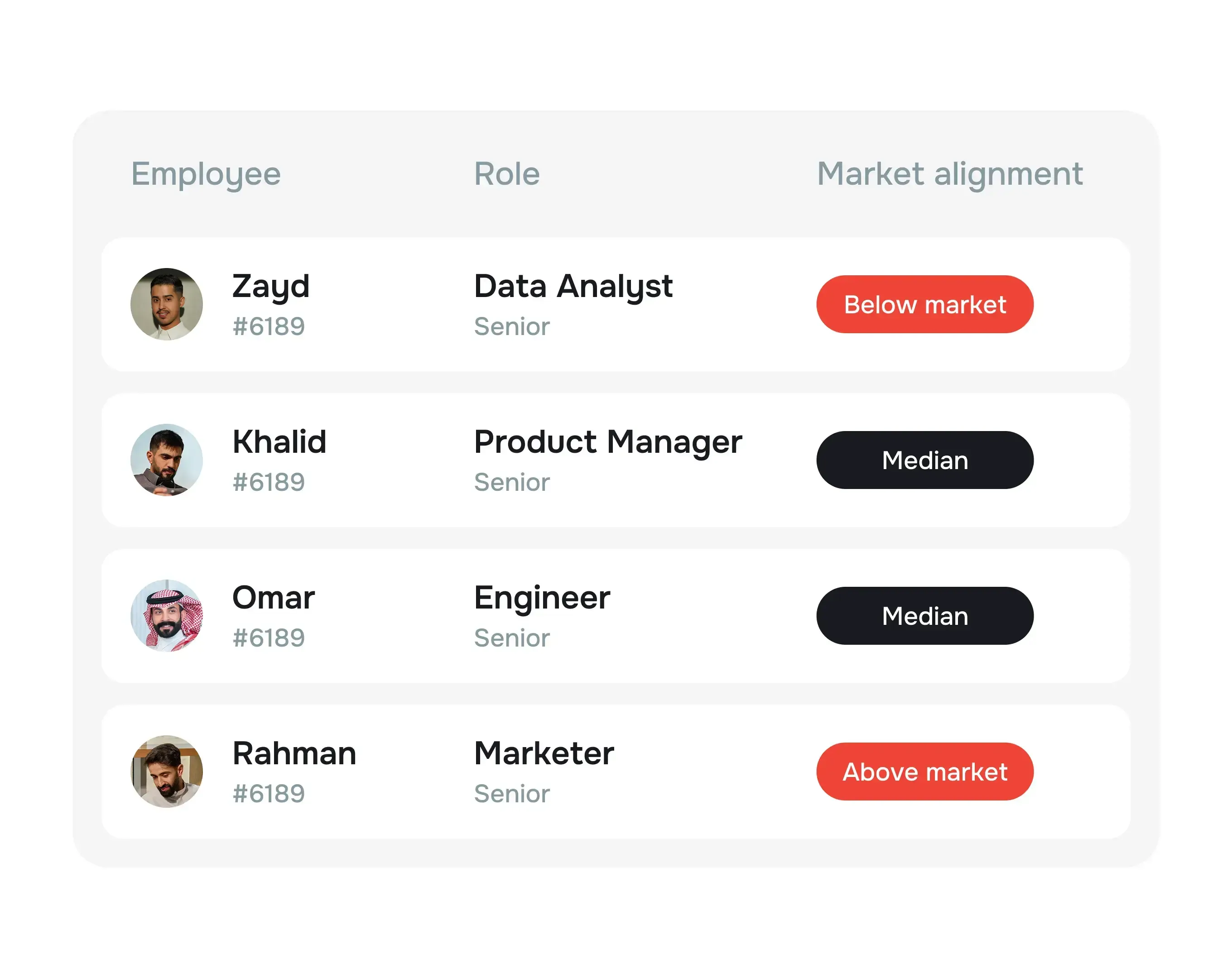Open Khalid's employee name

tap(279, 441)
